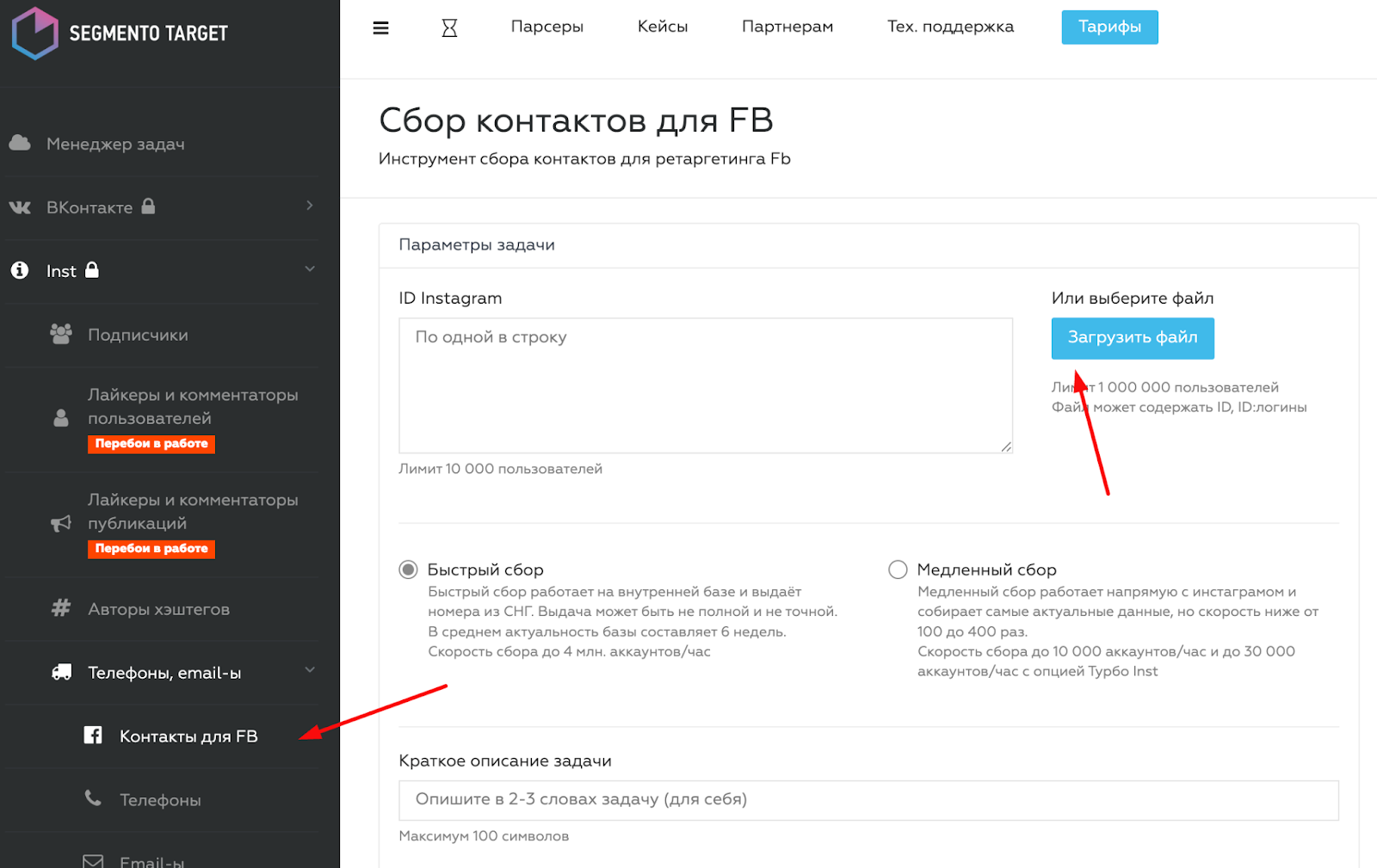Click the Параметры задачи panel header
This screenshot has width=1377, height=868.
(x=868, y=245)
